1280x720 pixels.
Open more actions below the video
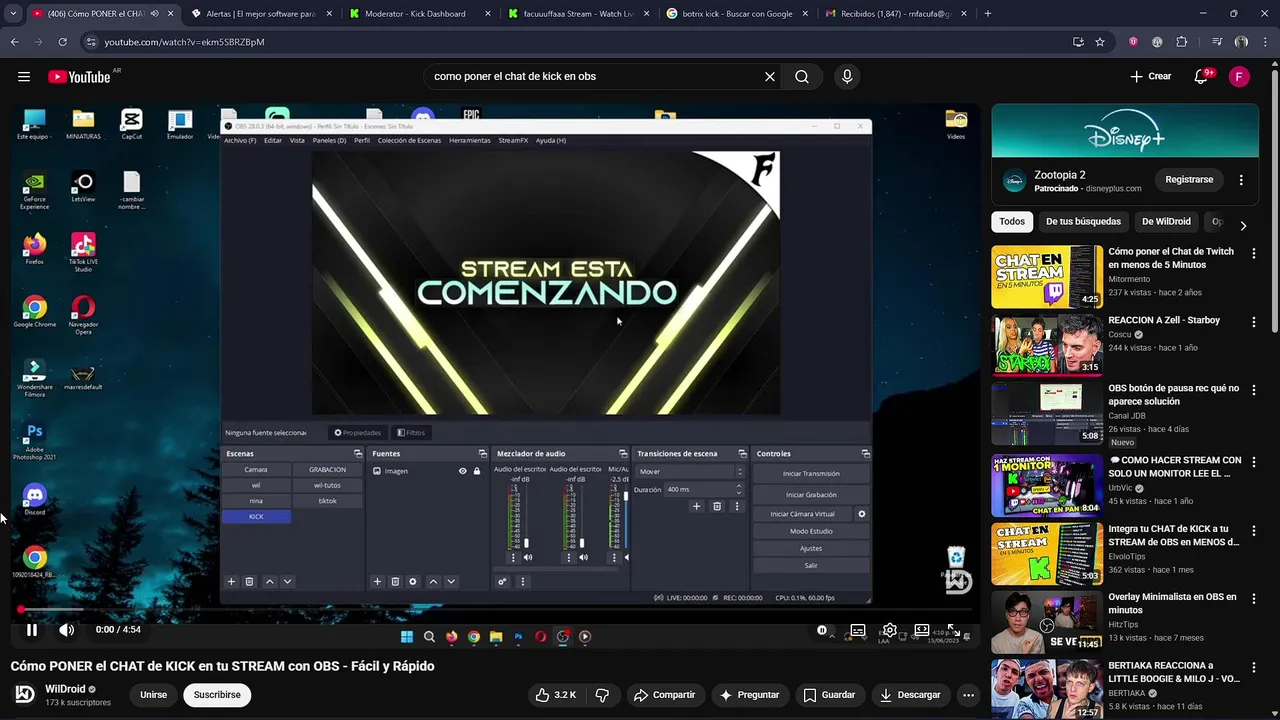coord(968,695)
